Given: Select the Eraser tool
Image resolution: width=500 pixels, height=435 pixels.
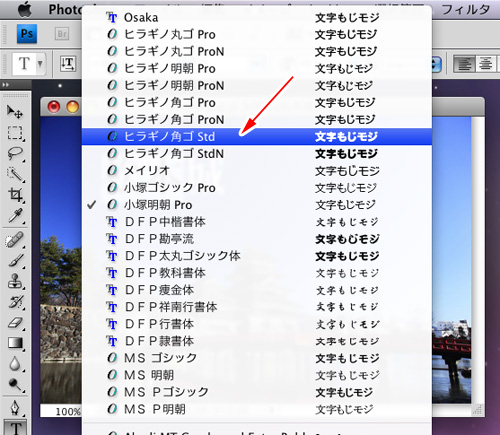Looking at the screenshot, I should pos(15,322).
